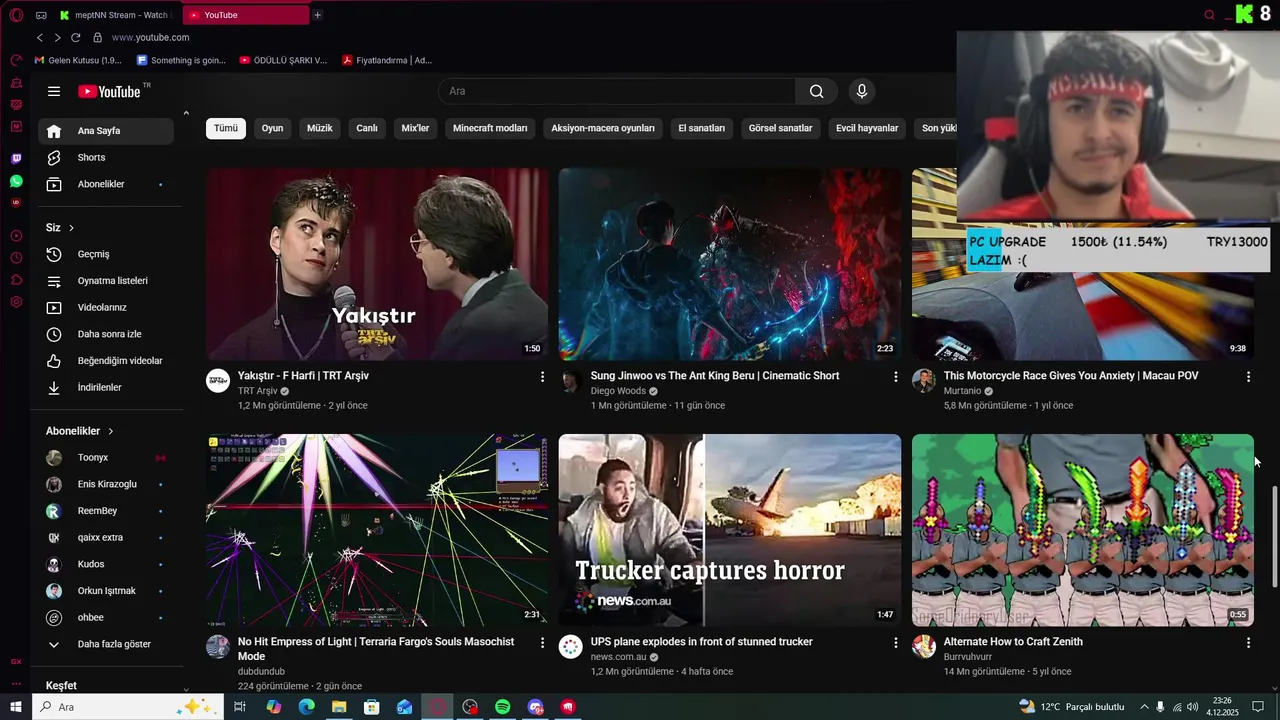Image resolution: width=1280 pixels, height=720 pixels.
Task: Open TRT Arşiv channel avatar
Action: (218, 381)
